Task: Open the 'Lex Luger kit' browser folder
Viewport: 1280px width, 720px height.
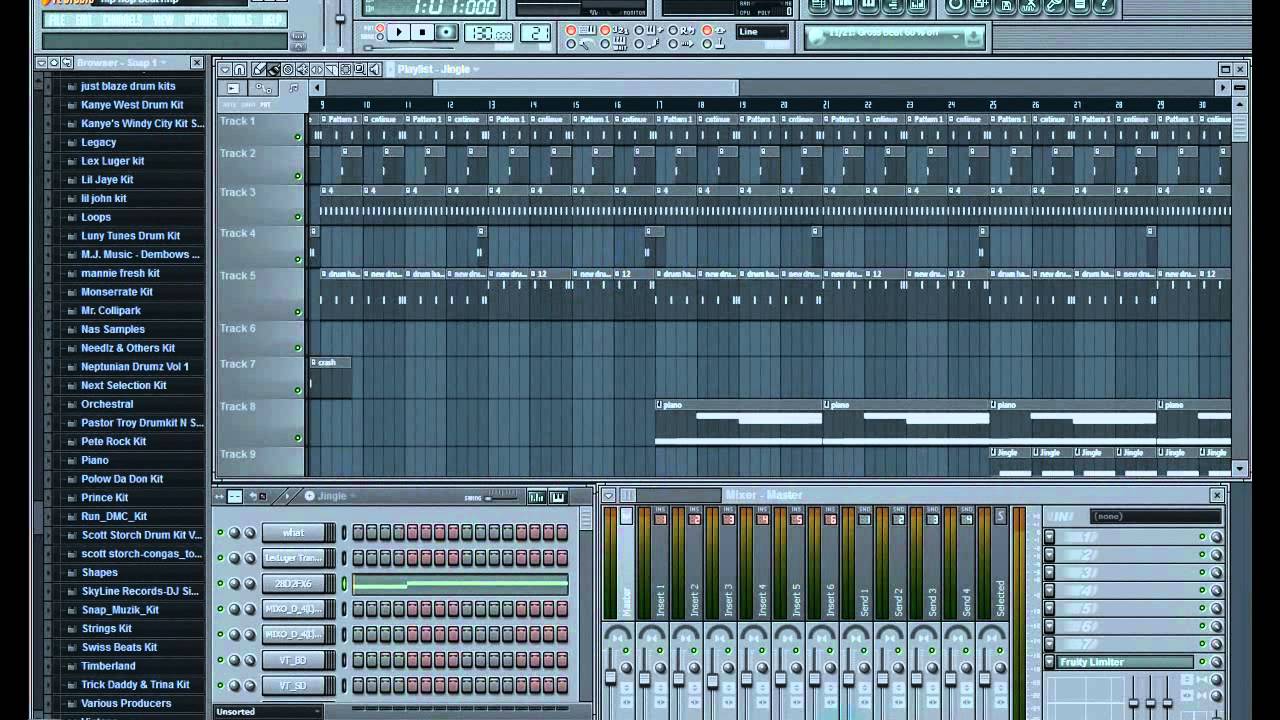Action: 112,160
